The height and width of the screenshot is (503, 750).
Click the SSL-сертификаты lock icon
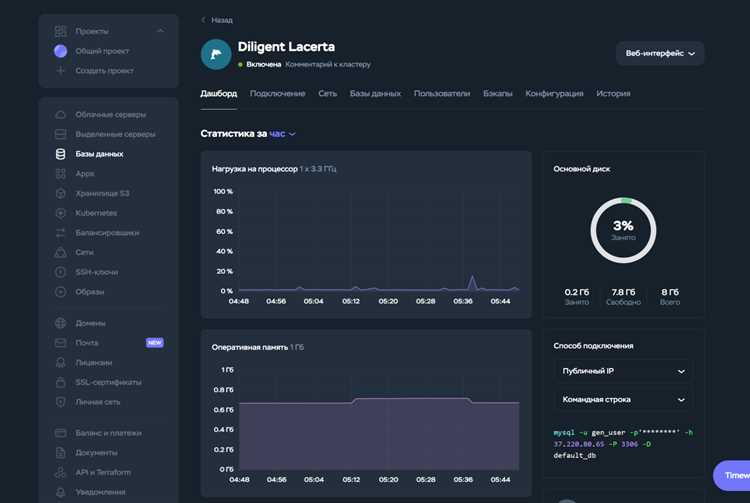(x=60, y=383)
